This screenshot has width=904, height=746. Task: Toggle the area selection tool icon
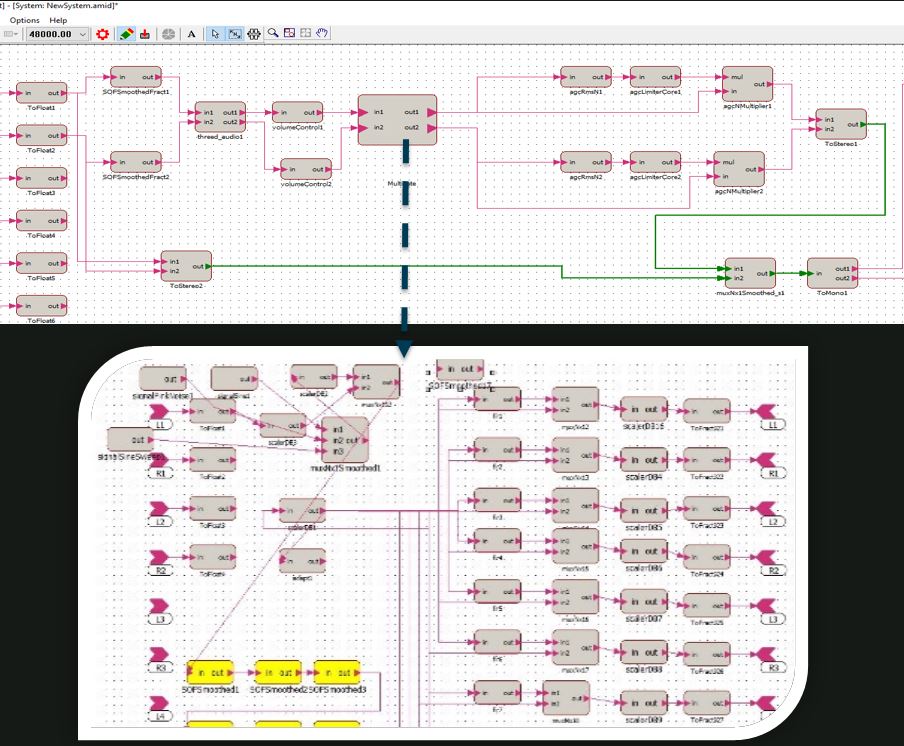tap(235, 34)
